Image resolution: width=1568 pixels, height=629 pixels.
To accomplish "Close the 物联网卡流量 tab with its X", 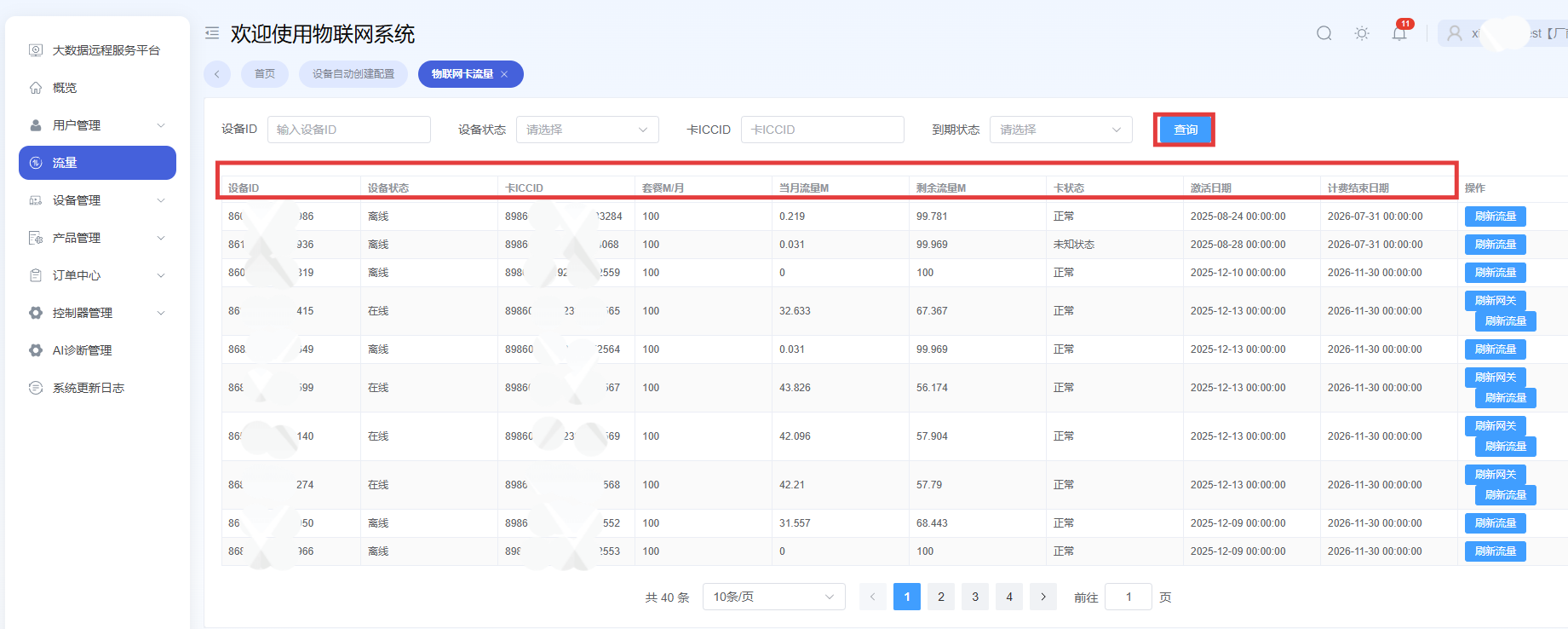I will point(504,74).
